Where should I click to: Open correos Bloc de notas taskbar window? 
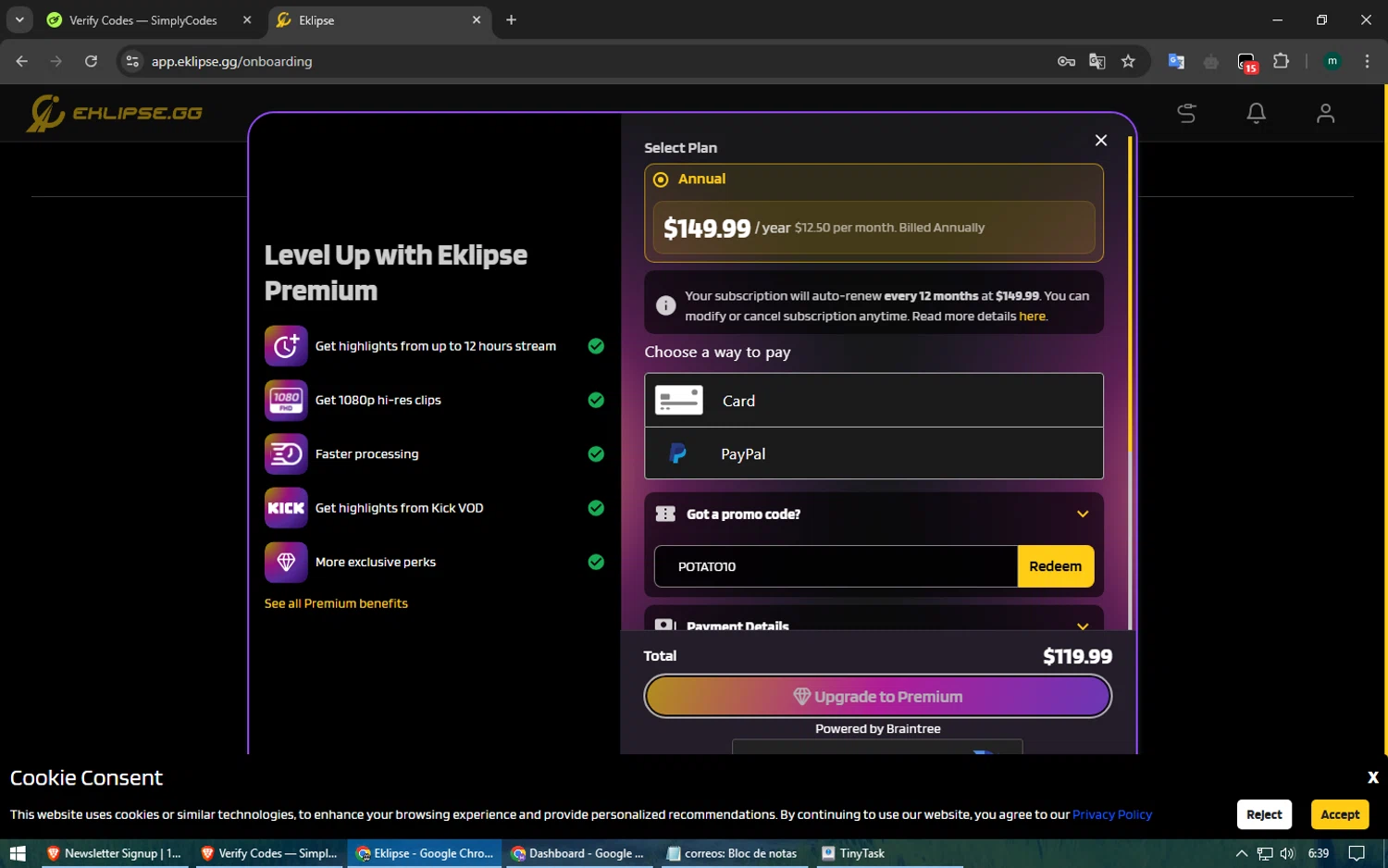(x=732, y=853)
